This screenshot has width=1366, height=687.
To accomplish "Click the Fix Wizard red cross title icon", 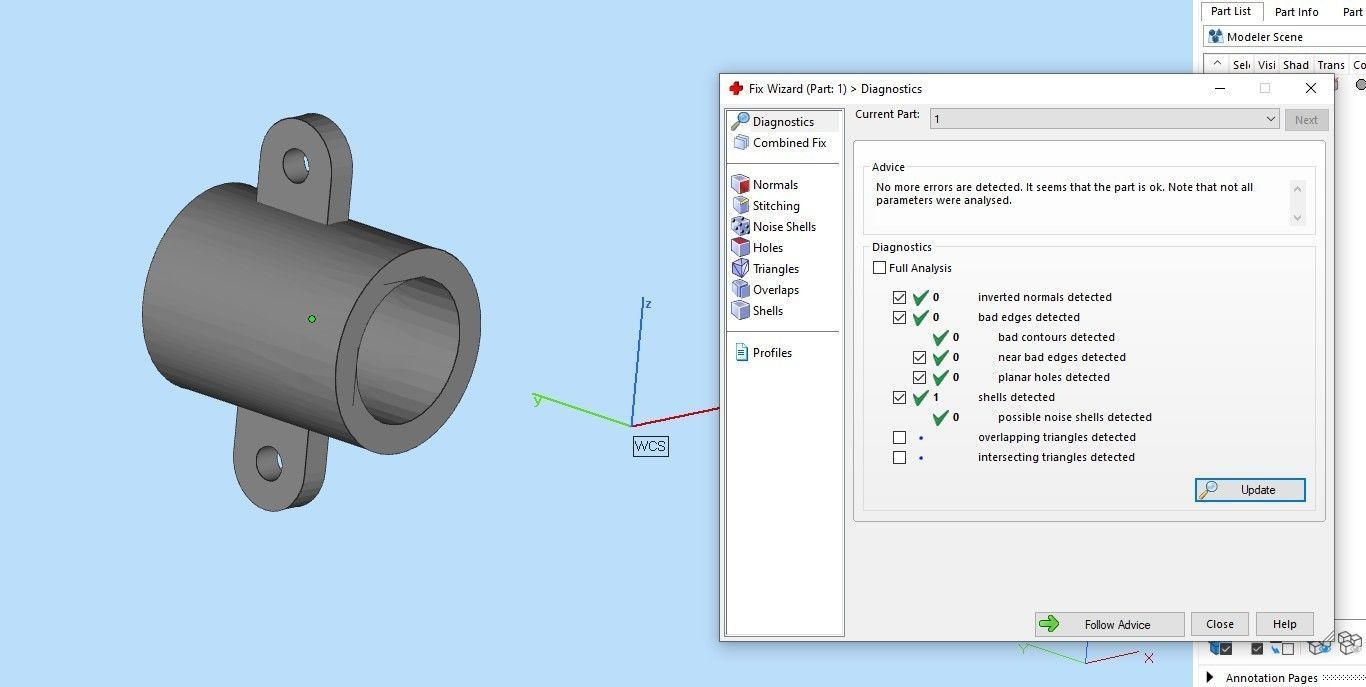I will point(736,88).
